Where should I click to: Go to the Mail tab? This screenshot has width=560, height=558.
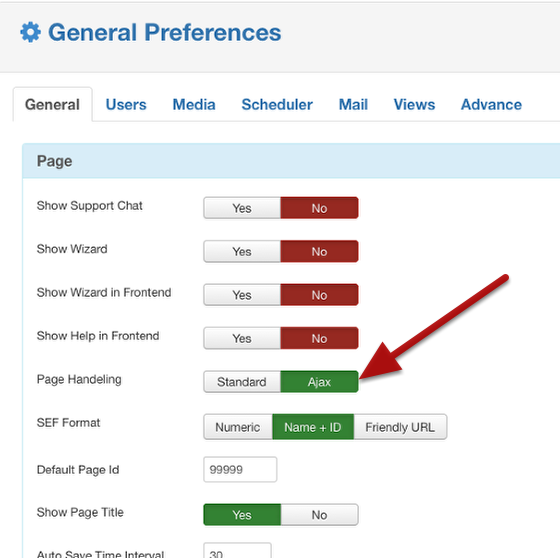[353, 105]
